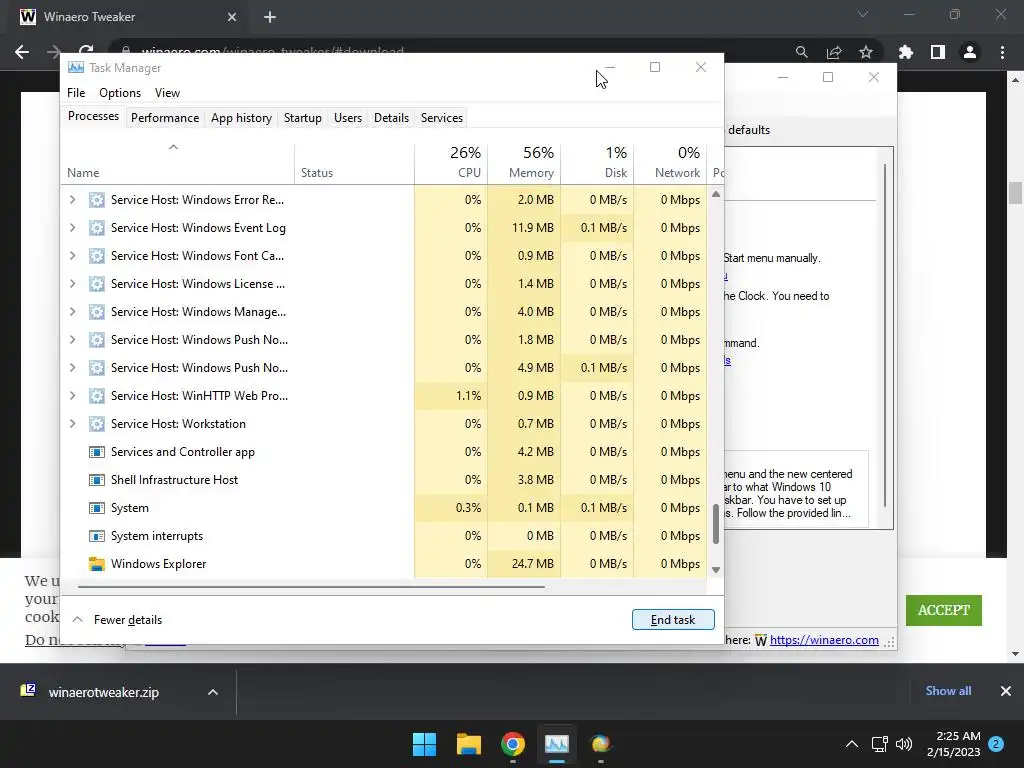Accept cookies with the ACCEPT button

click(x=944, y=611)
